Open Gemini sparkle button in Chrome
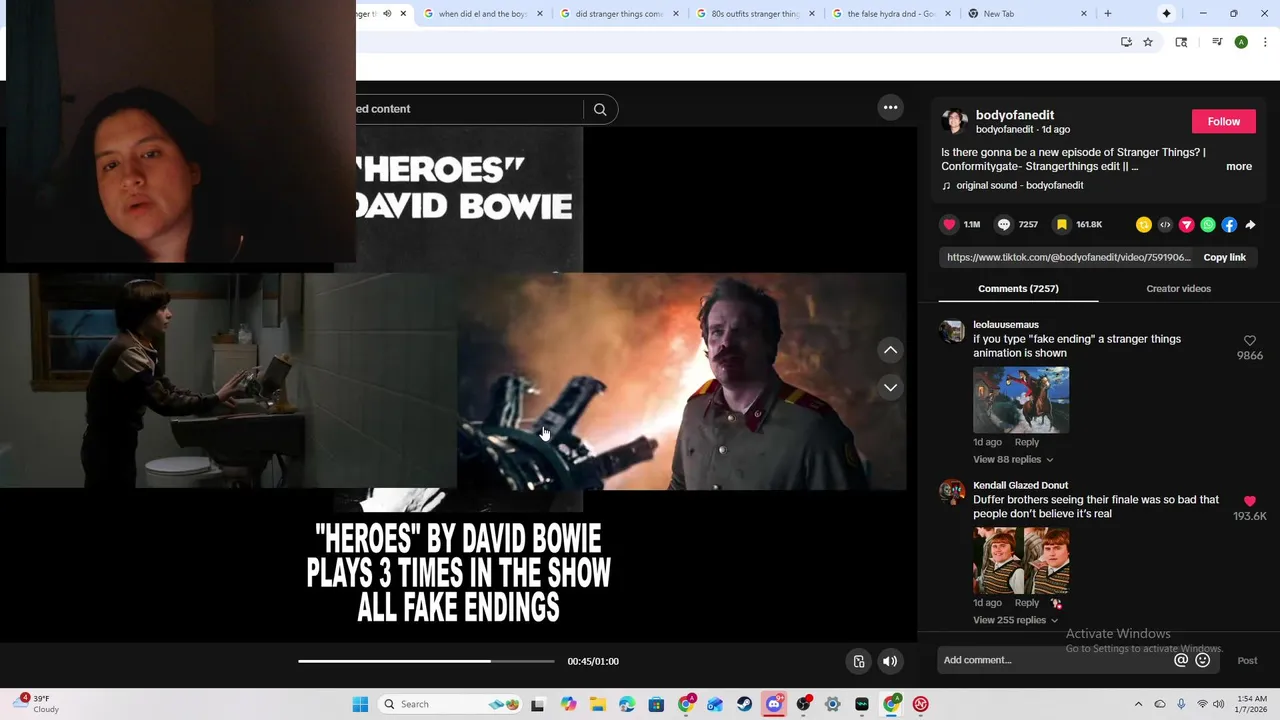The width and height of the screenshot is (1280, 720). coord(1166,14)
